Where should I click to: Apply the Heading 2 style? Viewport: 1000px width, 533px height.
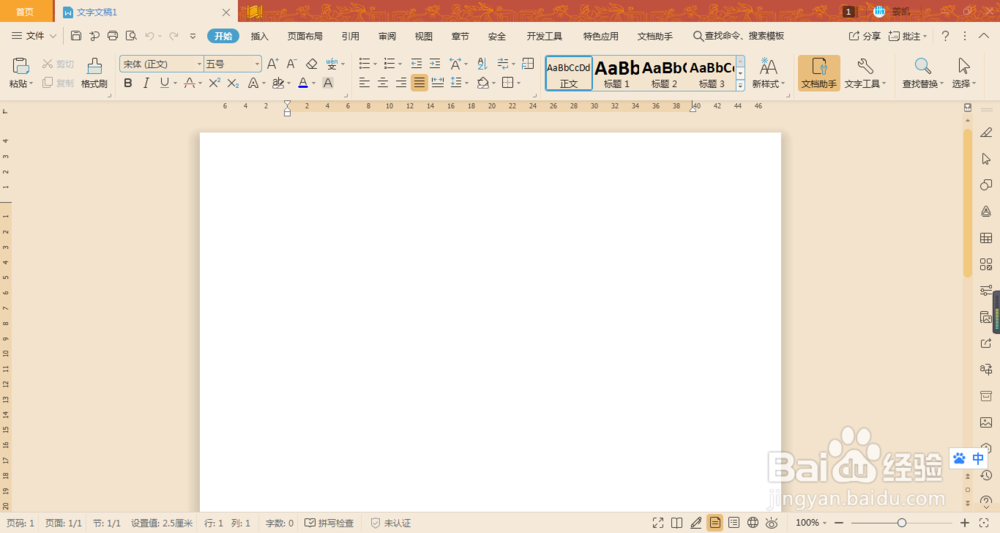click(664, 73)
